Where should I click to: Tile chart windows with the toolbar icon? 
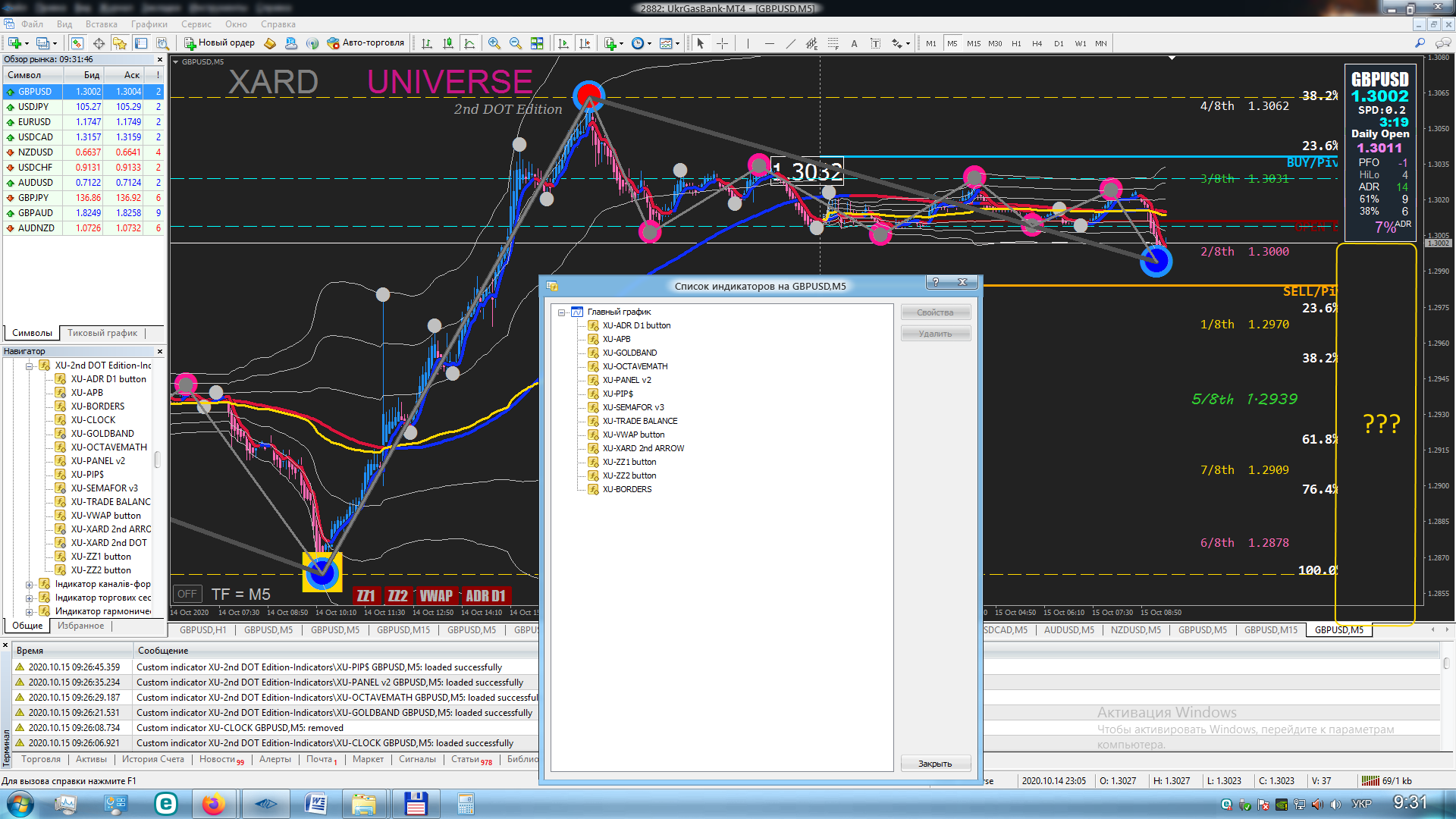[537, 43]
